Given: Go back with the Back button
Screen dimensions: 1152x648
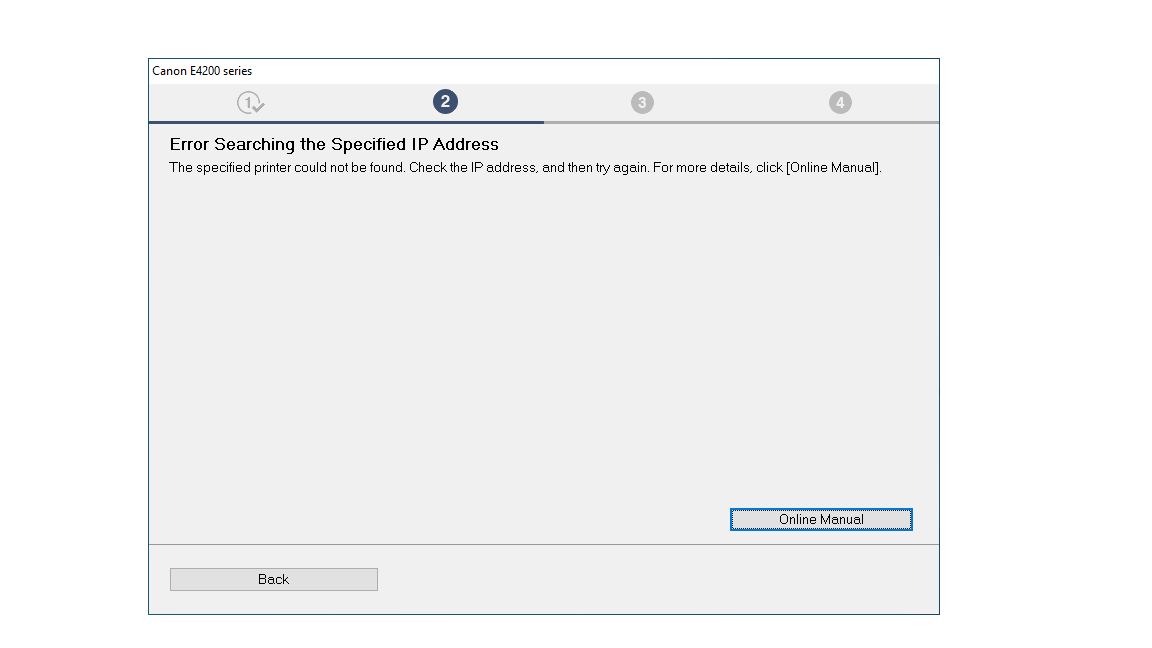Looking at the screenshot, I should point(273,580).
